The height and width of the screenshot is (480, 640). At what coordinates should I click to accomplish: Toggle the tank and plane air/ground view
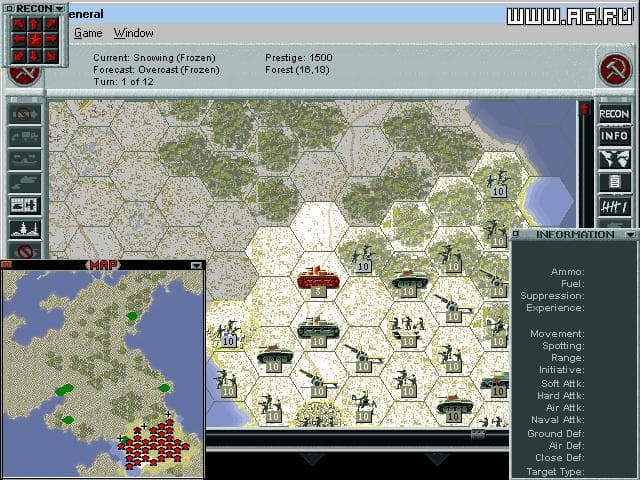(x=24, y=206)
